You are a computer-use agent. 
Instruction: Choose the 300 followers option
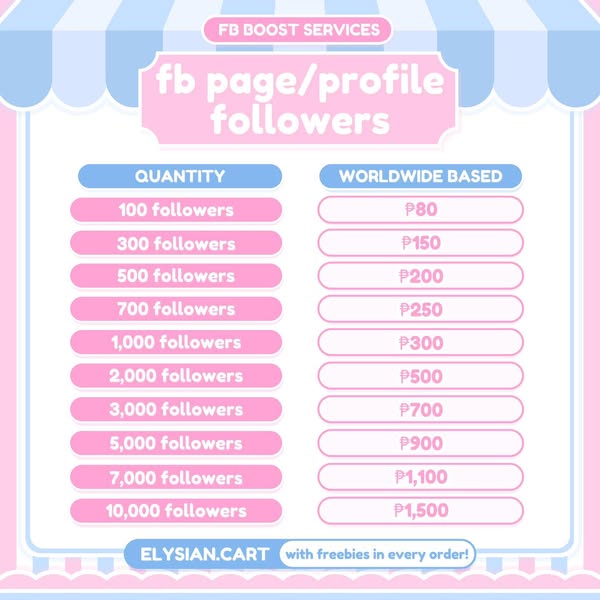pos(176,243)
